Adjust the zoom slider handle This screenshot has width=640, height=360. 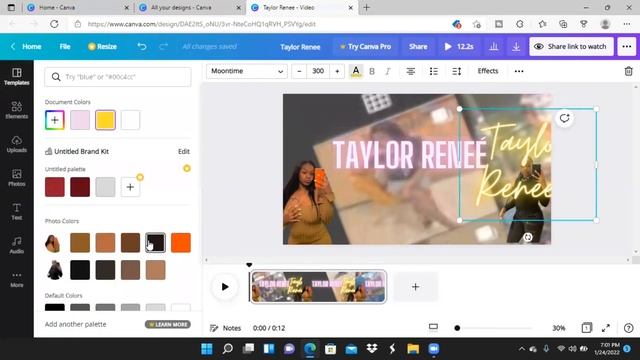(x=457, y=328)
